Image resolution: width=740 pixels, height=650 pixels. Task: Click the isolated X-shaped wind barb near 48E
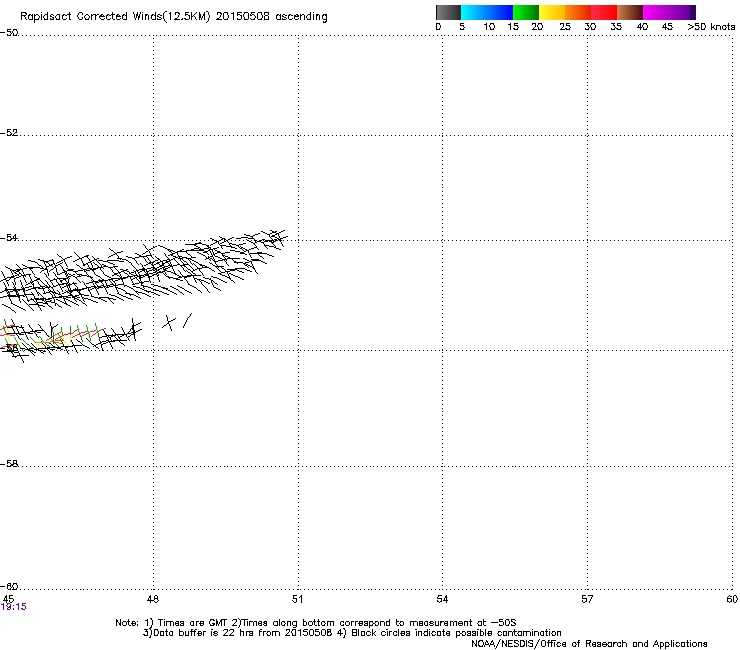tap(169, 323)
